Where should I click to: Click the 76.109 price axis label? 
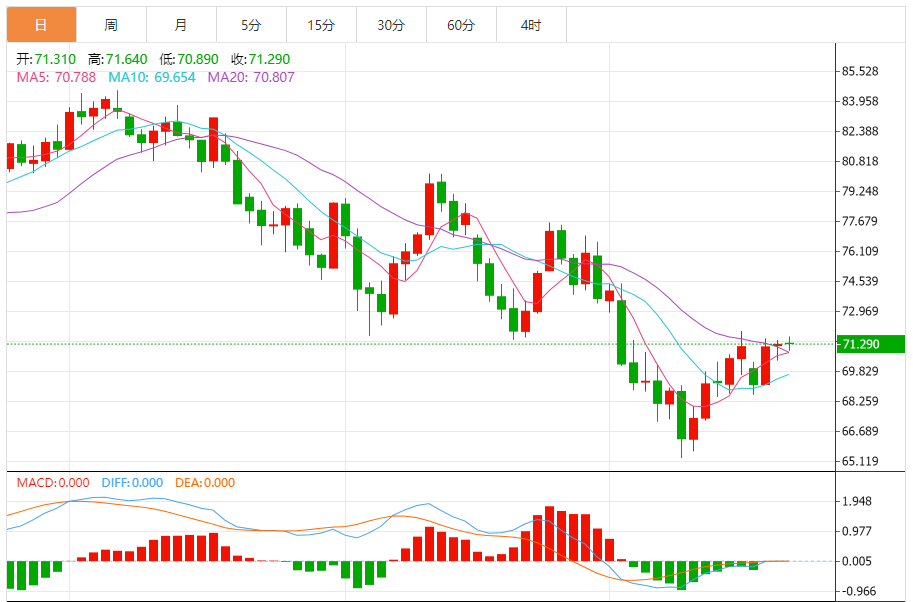point(860,252)
